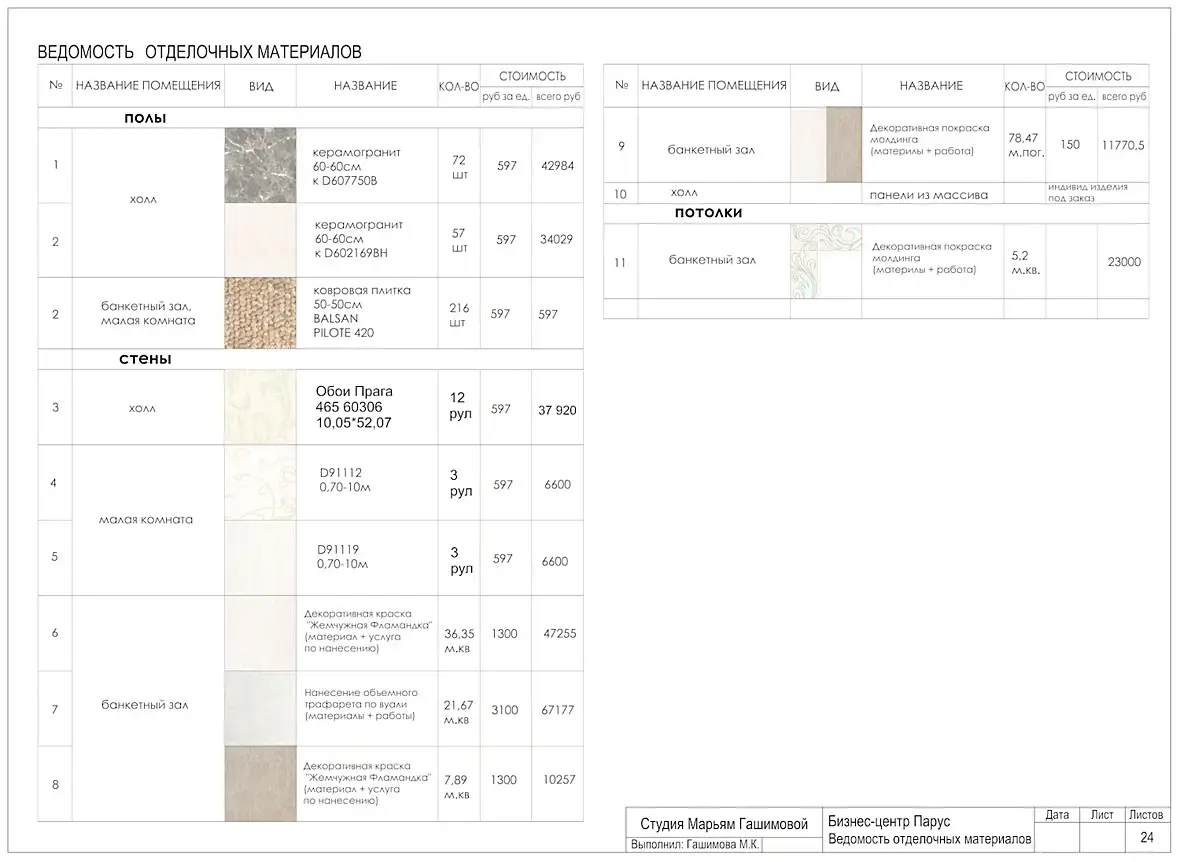Click the ПОЛЫ section heading
This screenshot has height=862, width=1180.
point(145,118)
